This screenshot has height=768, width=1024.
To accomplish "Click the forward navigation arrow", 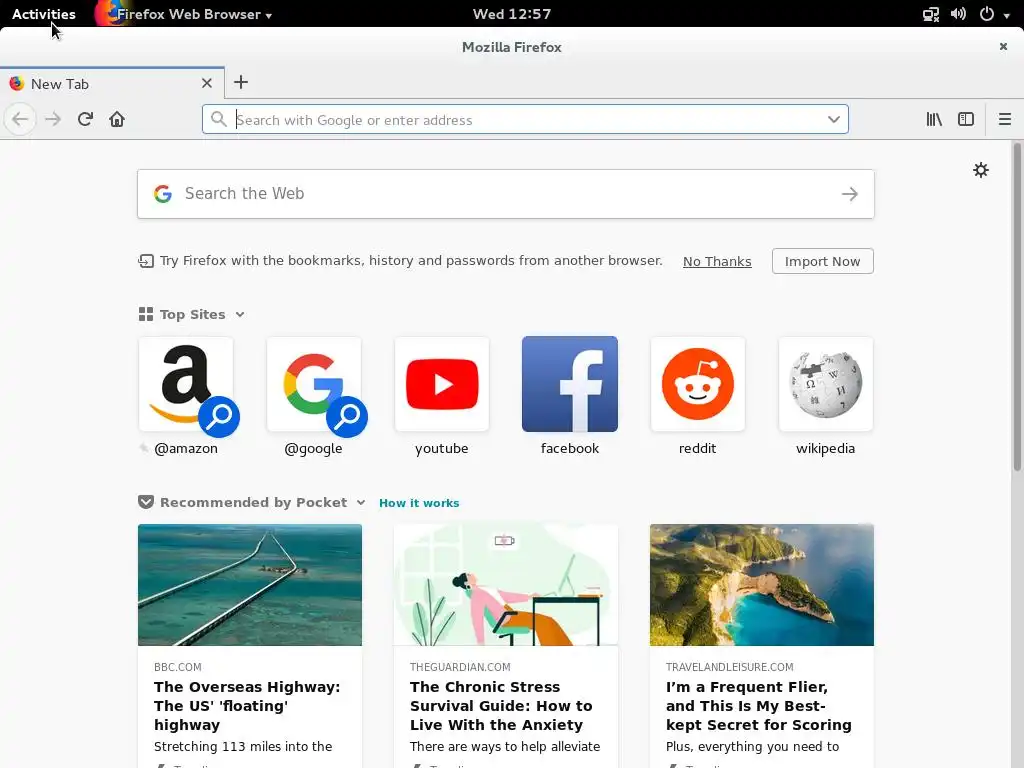I will point(53,120).
